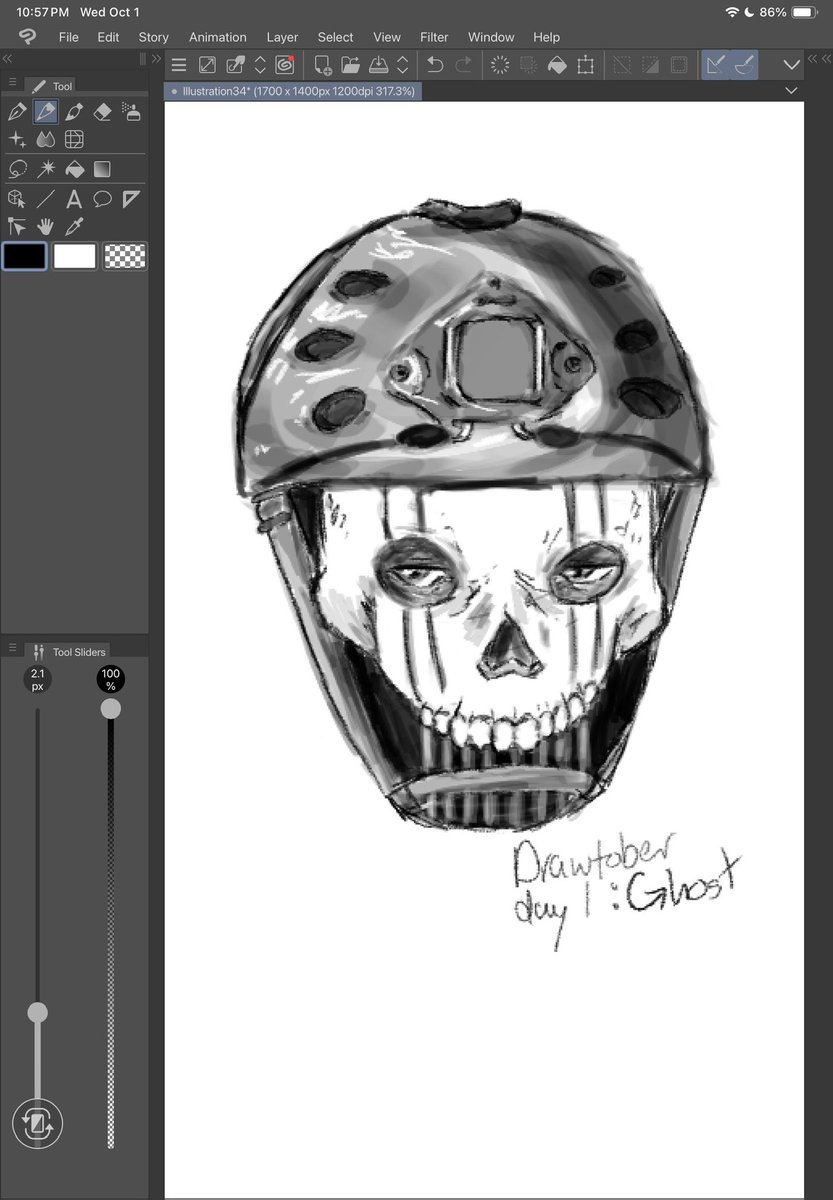Open the File menu
Screen dimensions: 833x1200
68,37
